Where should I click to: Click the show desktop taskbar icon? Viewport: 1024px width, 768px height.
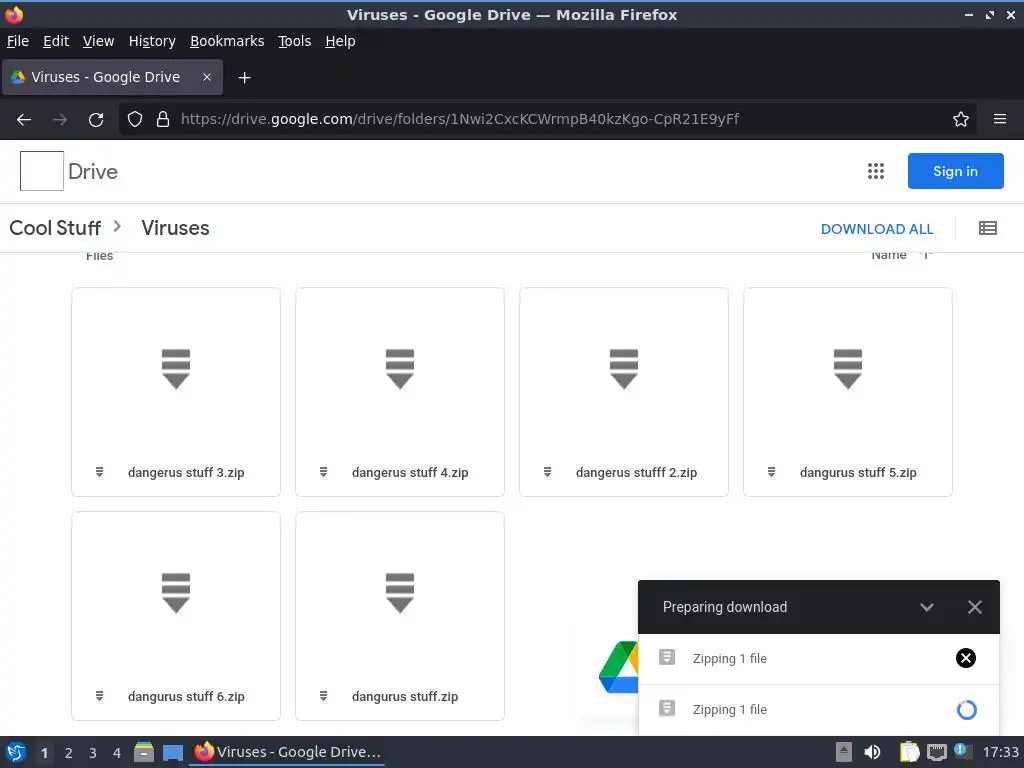pos(173,753)
